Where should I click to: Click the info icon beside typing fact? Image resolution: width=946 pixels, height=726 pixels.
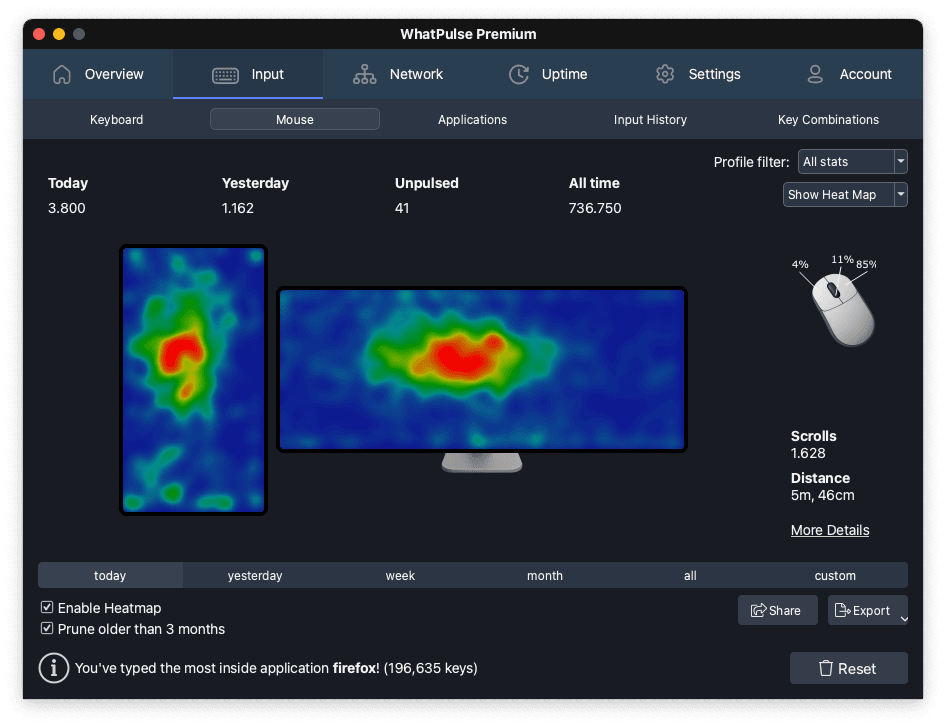[53, 668]
